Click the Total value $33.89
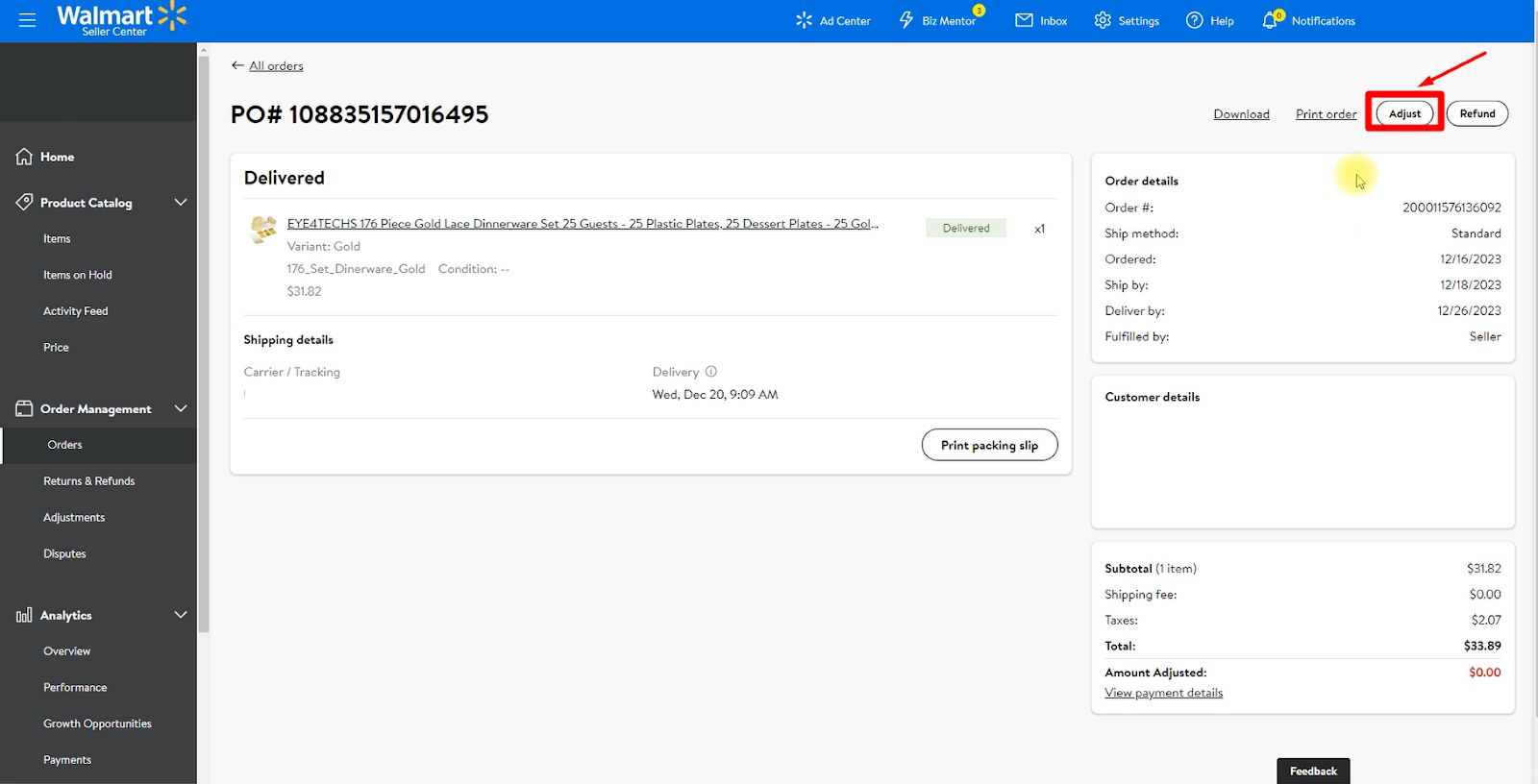Viewport: 1538px width, 784px height. click(1482, 646)
